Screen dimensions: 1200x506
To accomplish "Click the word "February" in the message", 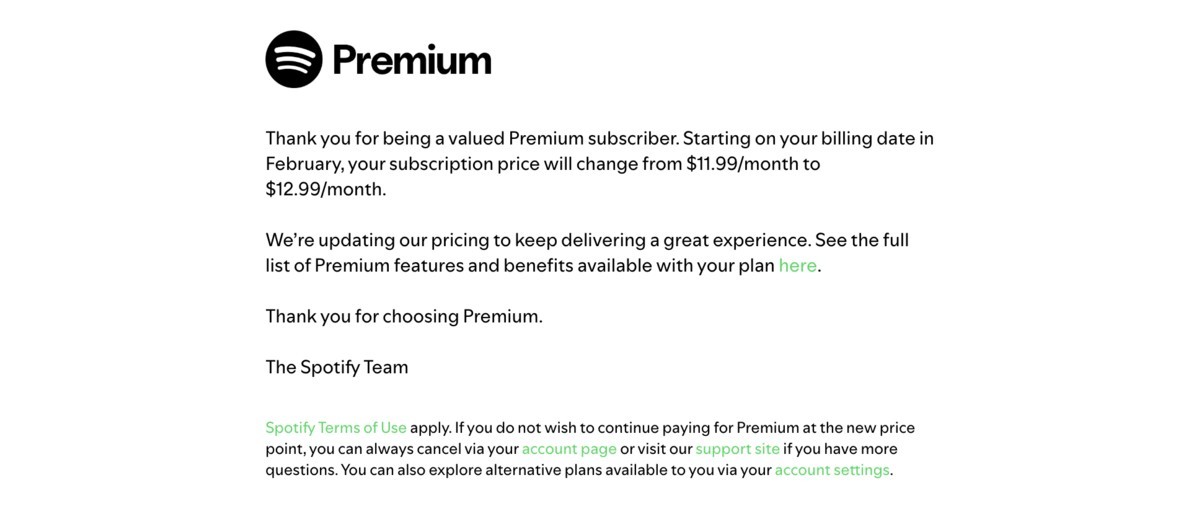I will pos(304,164).
